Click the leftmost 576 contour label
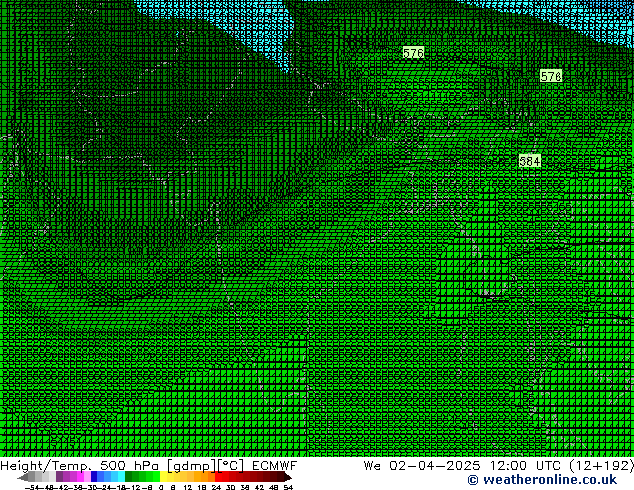The image size is (634, 490). point(413,53)
